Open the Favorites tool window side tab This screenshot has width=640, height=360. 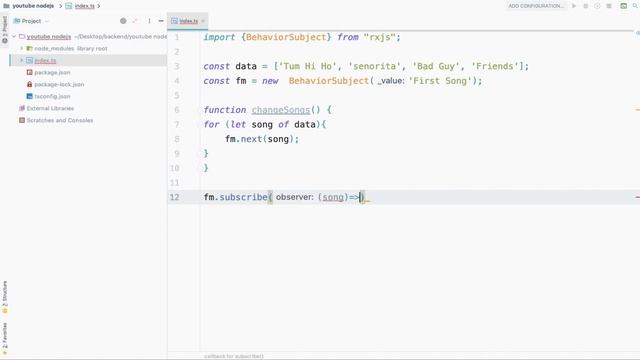(4, 338)
